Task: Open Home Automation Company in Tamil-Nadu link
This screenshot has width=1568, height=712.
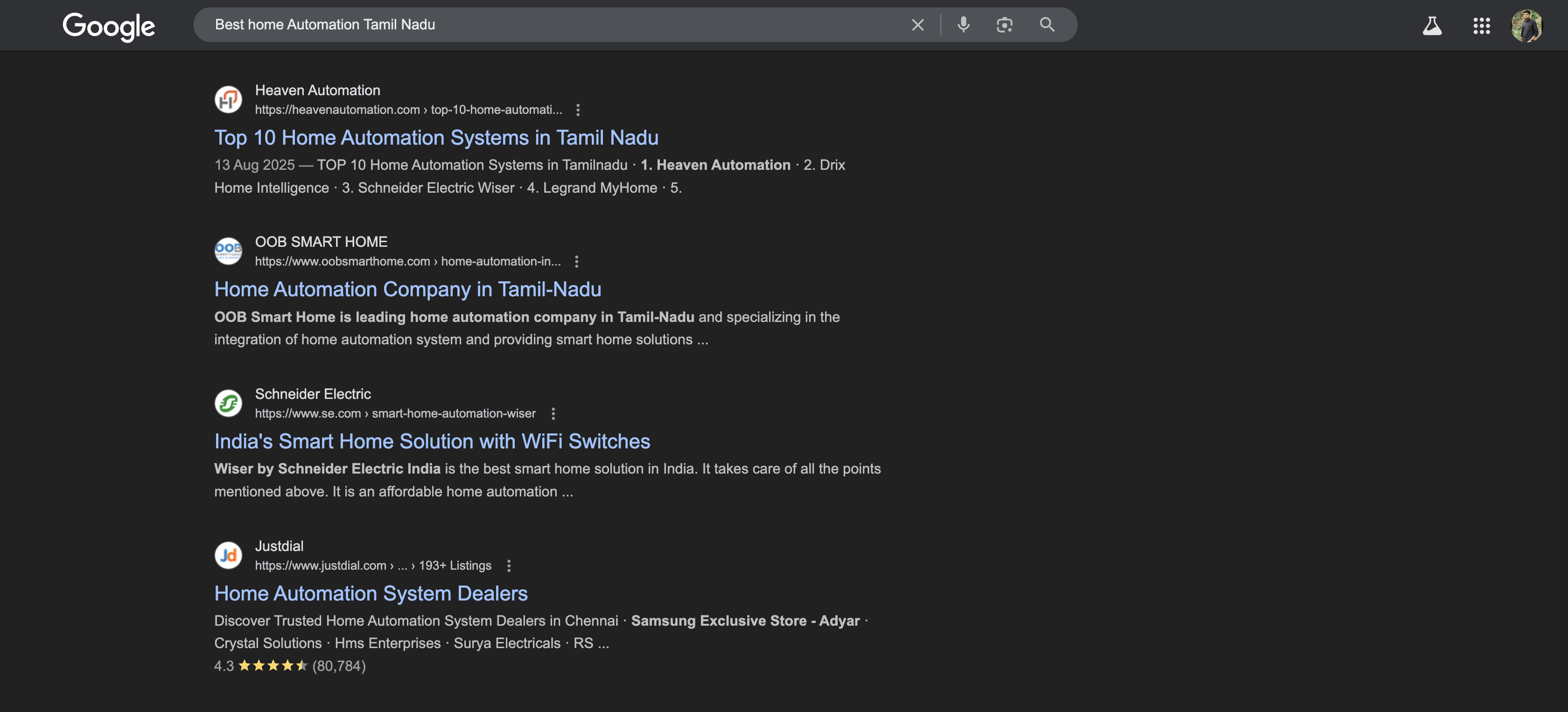Action: point(407,289)
